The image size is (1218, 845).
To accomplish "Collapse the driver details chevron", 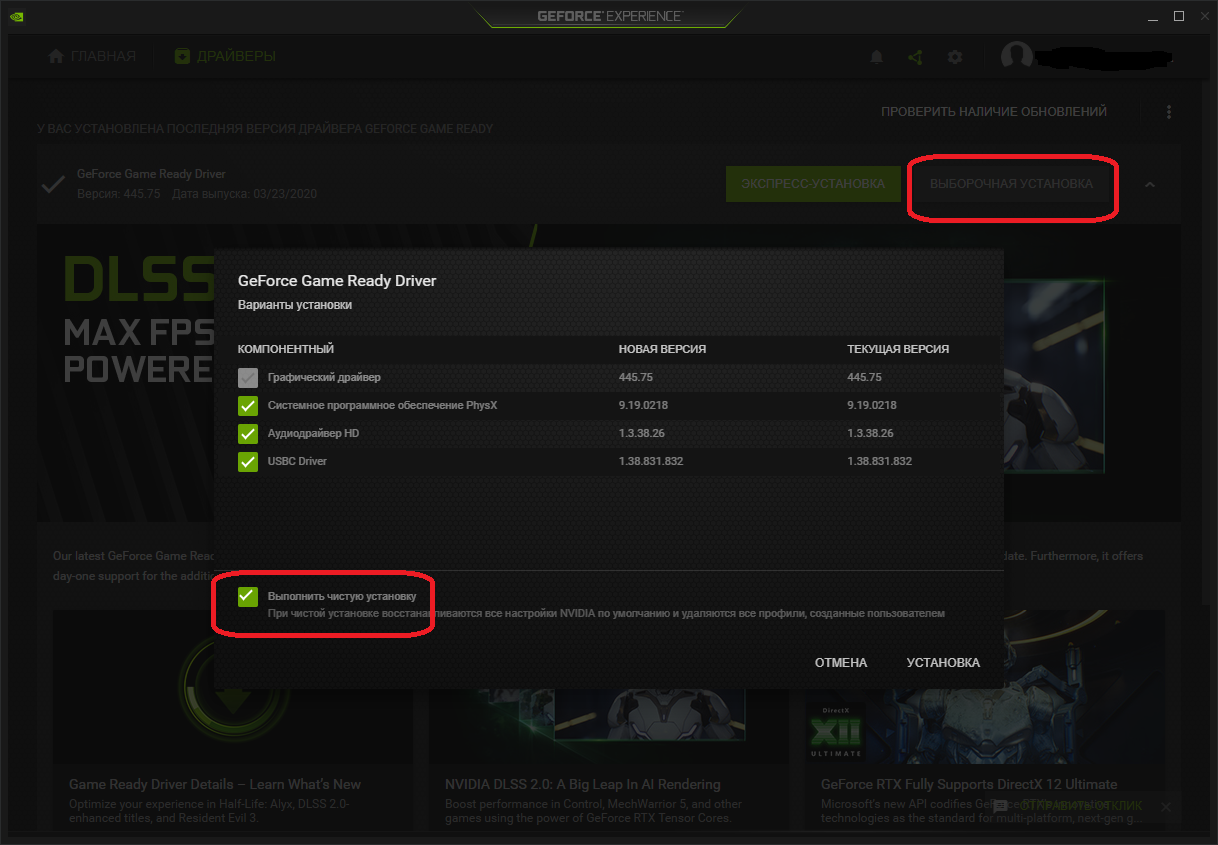I will (1150, 184).
